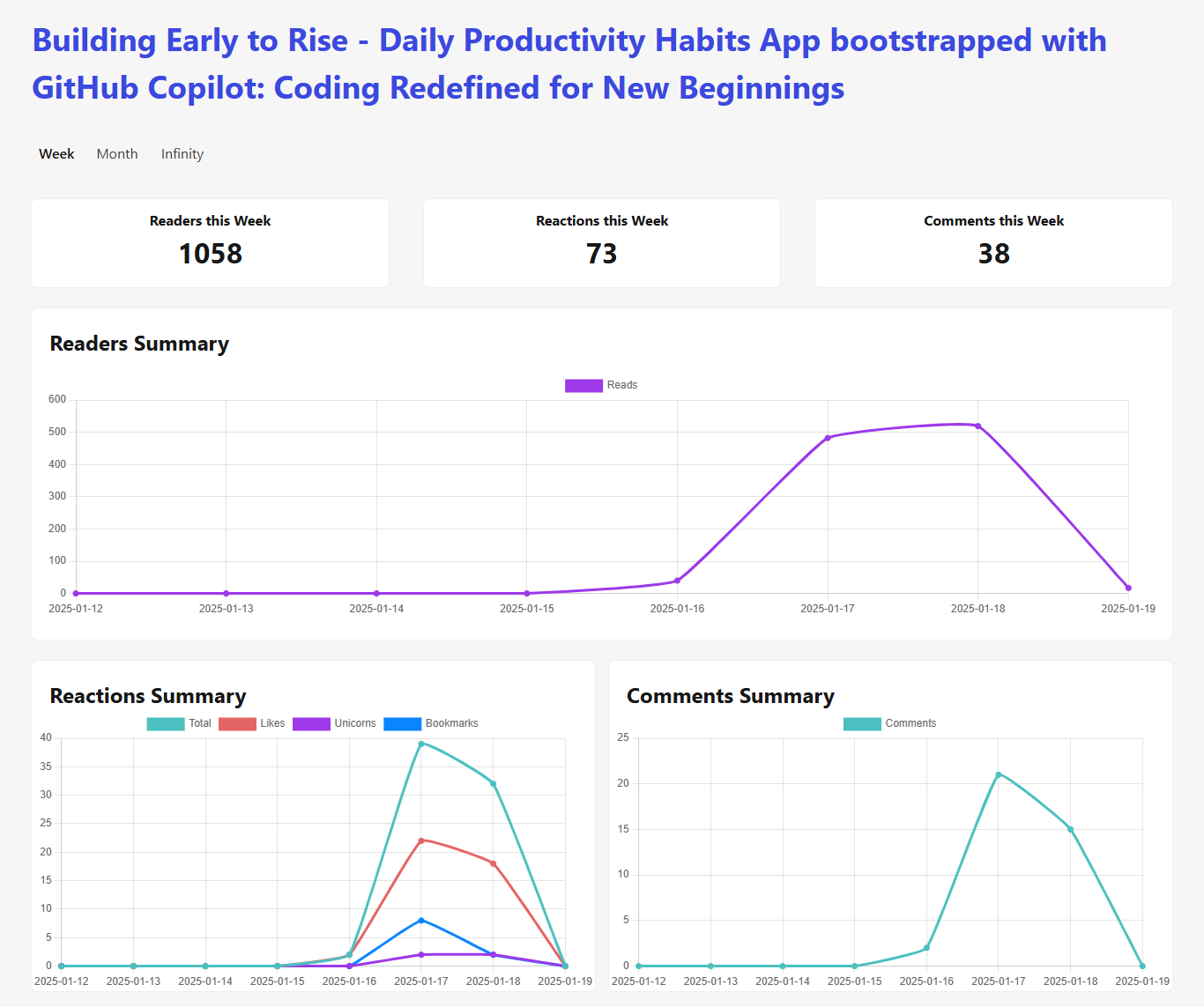1204x1007 pixels.
Task: Click the 38 comments count
Action: click(x=993, y=254)
